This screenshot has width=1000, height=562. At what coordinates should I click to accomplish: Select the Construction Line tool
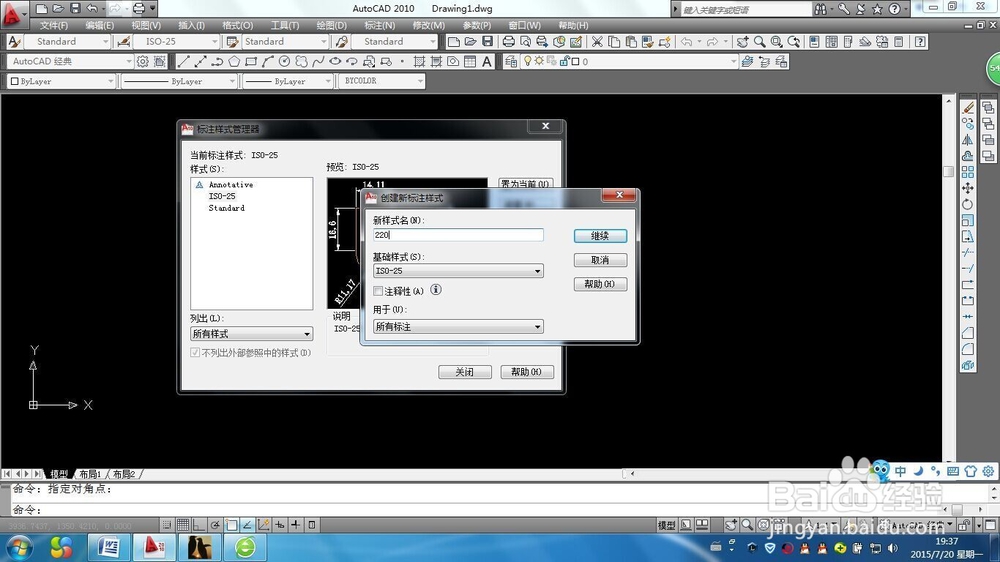pos(200,62)
